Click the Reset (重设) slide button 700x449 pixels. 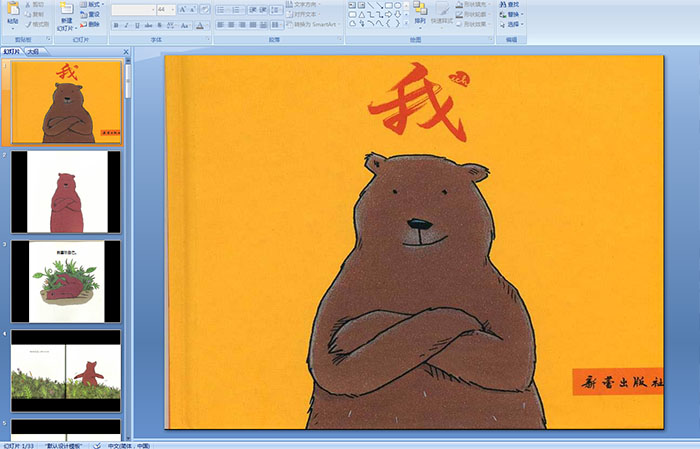(x=91, y=14)
